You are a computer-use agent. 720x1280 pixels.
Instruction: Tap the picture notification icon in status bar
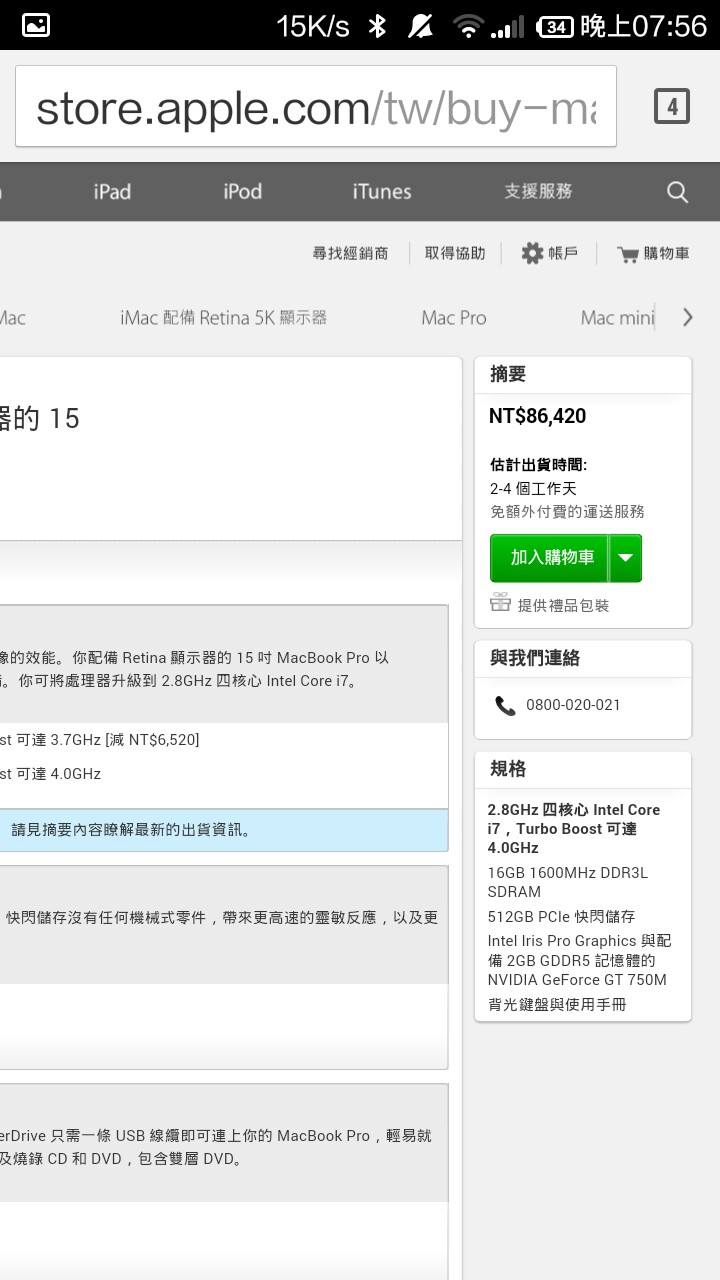coord(36,25)
